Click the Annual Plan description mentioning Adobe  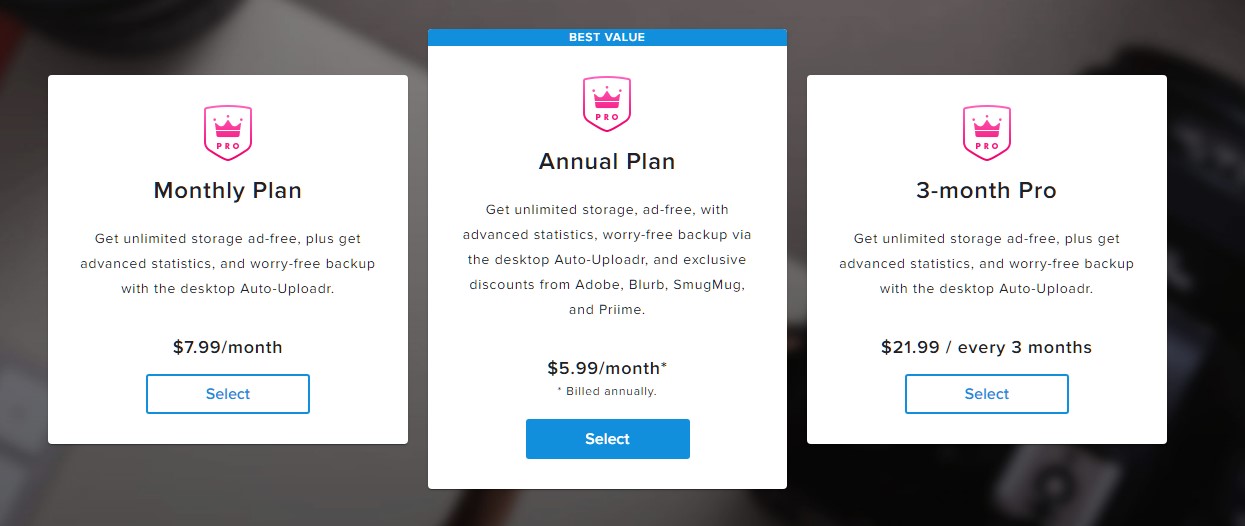click(x=607, y=260)
